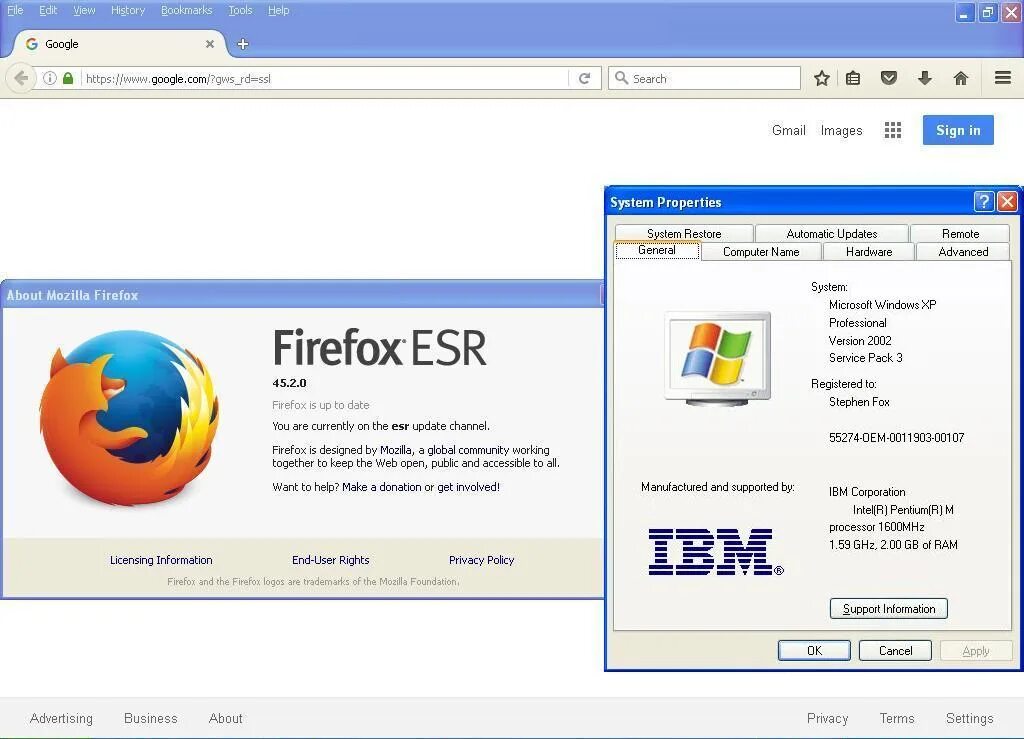
Task: Switch to the Computer Name tab
Action: (x=761, y=252)
